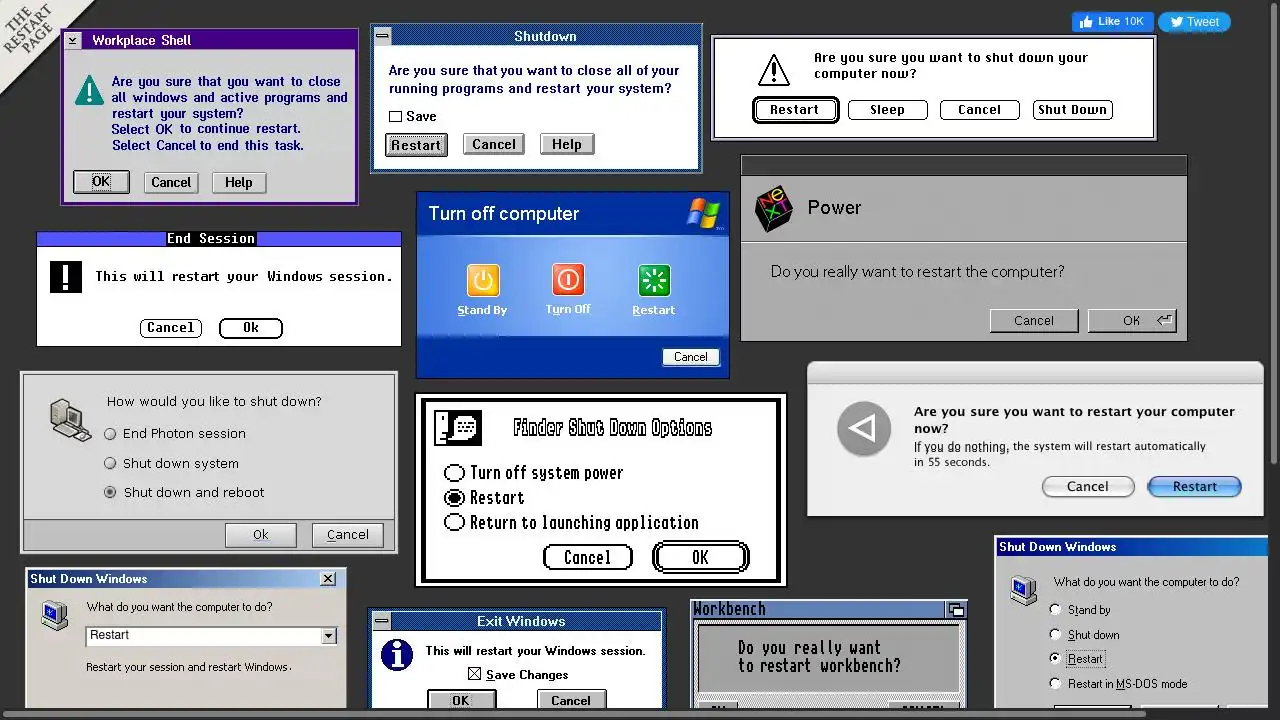Screen dimensions: 1280x720
Task: Open the Exit Windows control menu box
Action: pyautogui.click(x=382, y=621)
